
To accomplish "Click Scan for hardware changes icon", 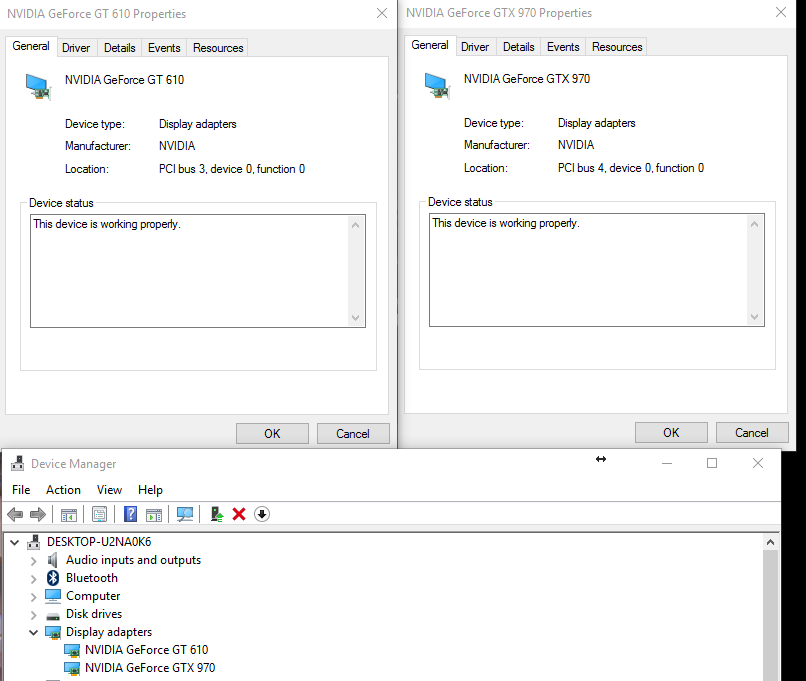I will [x=185, y=514].
